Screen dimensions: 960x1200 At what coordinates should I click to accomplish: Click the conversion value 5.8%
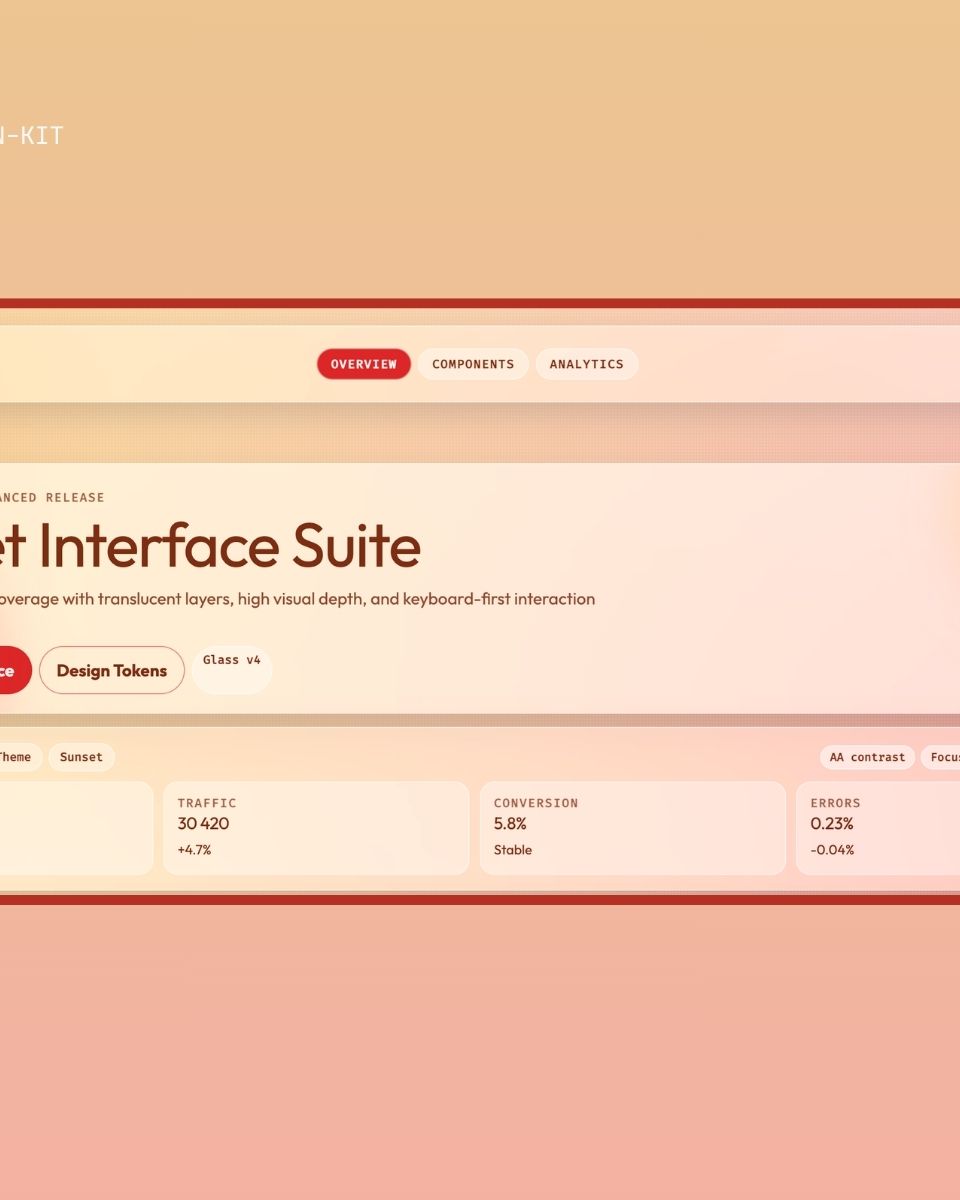tap(510, 824)
